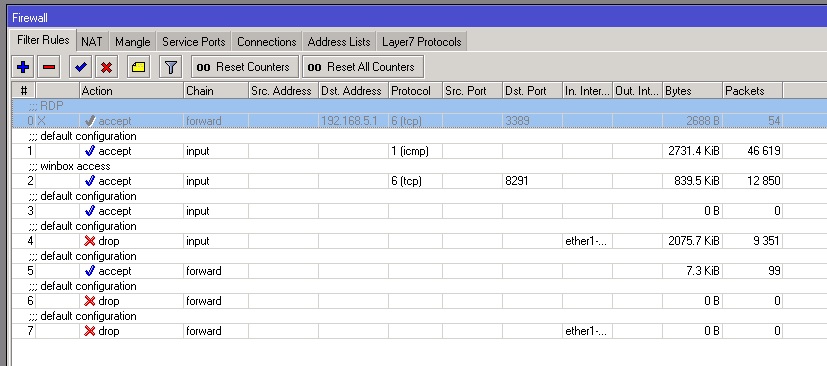
Task: Select the '2075.7 KiB' bytes cell
Action: 693,241
